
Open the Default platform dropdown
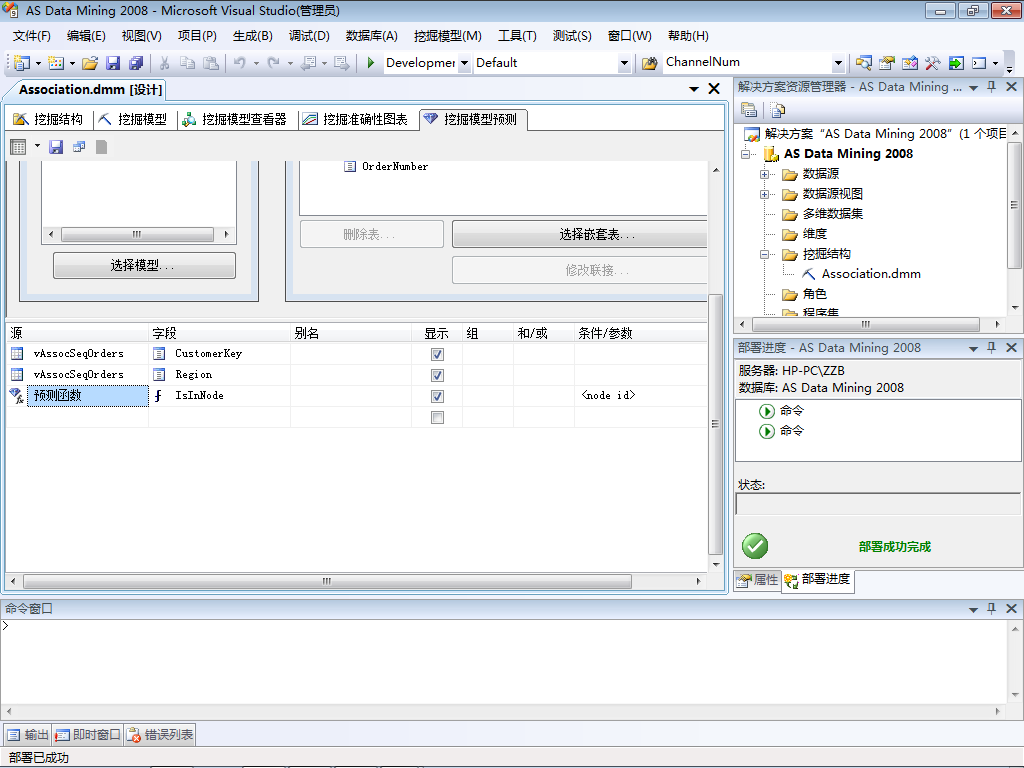click(x=624, y=63)
